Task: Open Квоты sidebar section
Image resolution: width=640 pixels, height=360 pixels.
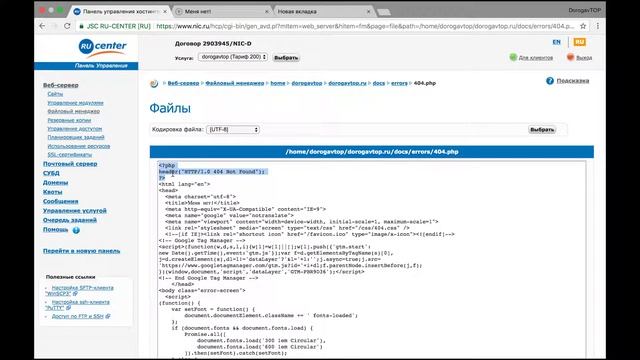Action: 53,192
